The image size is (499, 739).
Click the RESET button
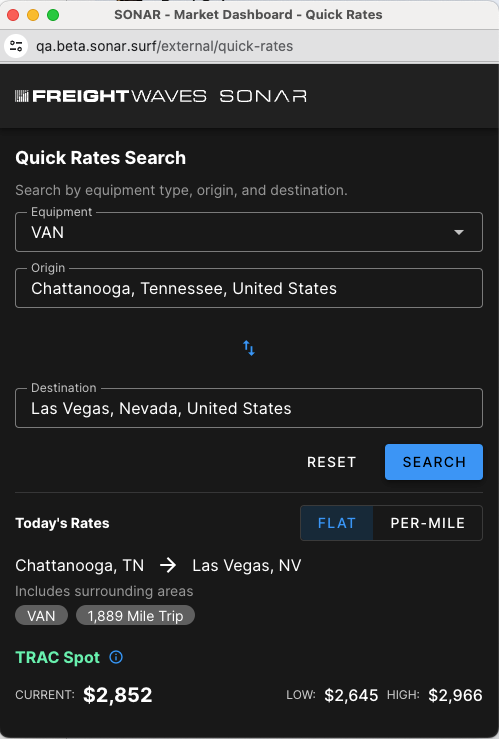click(332, 462)
